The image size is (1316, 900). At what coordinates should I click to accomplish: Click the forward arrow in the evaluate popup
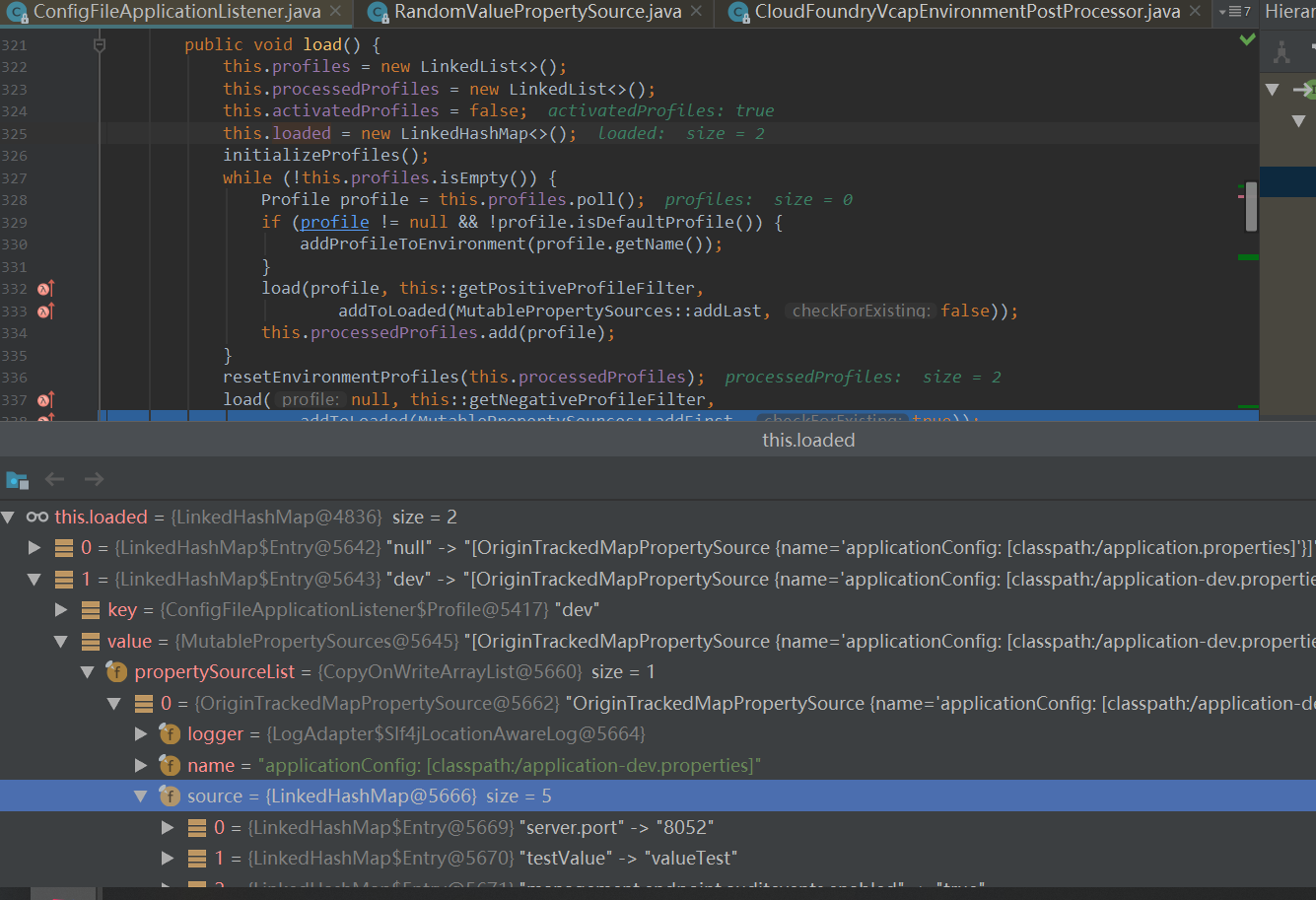(94, 479)
